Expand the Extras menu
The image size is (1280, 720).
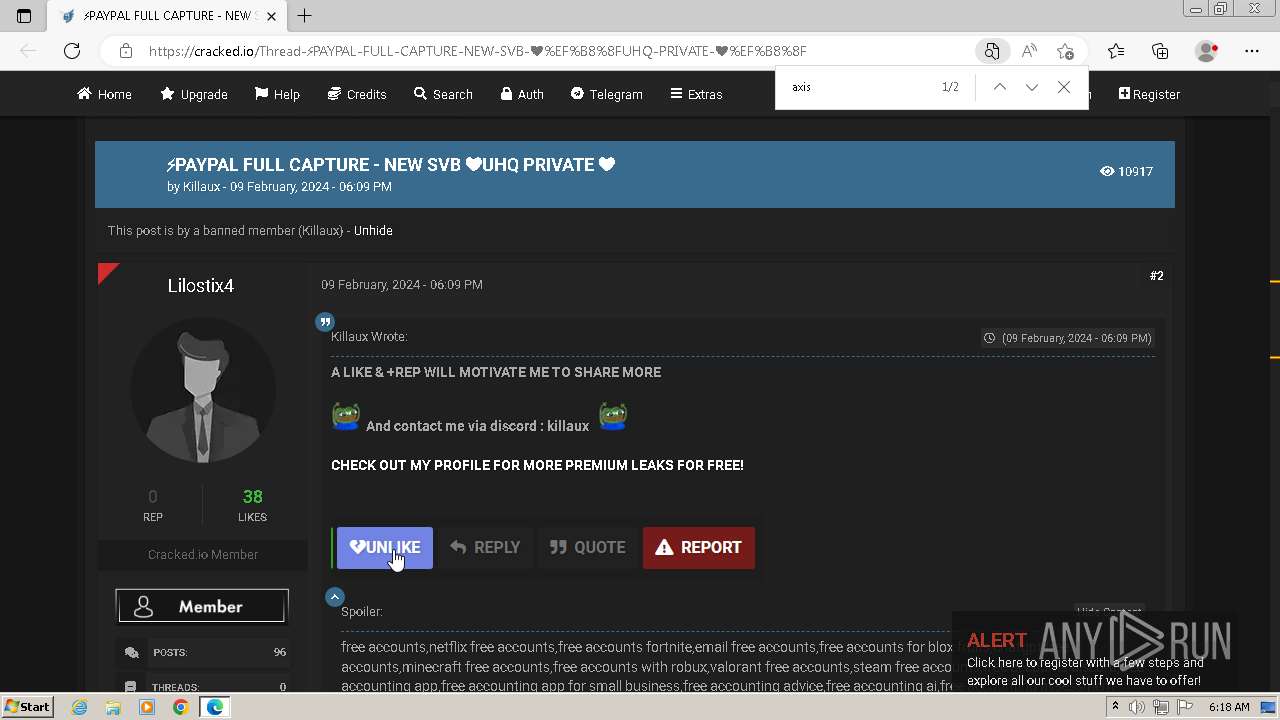coord(696,94)
